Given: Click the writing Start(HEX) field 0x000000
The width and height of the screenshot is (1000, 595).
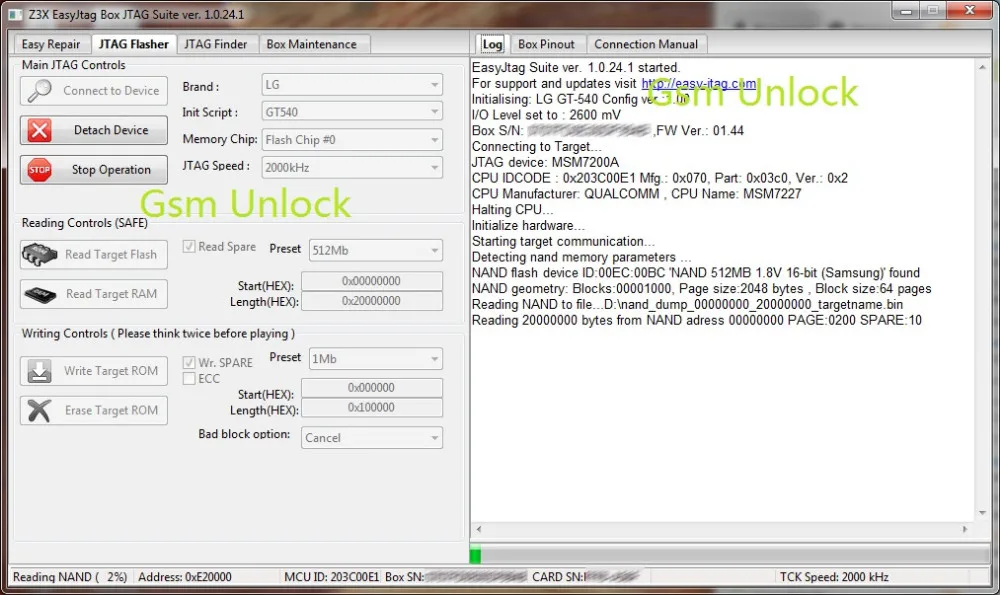Looking at the screenshot, I should [372, 388].
